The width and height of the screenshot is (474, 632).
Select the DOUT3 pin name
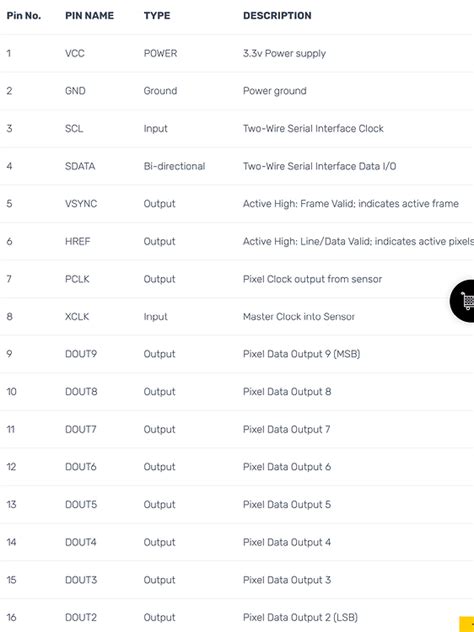click(81, 580)
